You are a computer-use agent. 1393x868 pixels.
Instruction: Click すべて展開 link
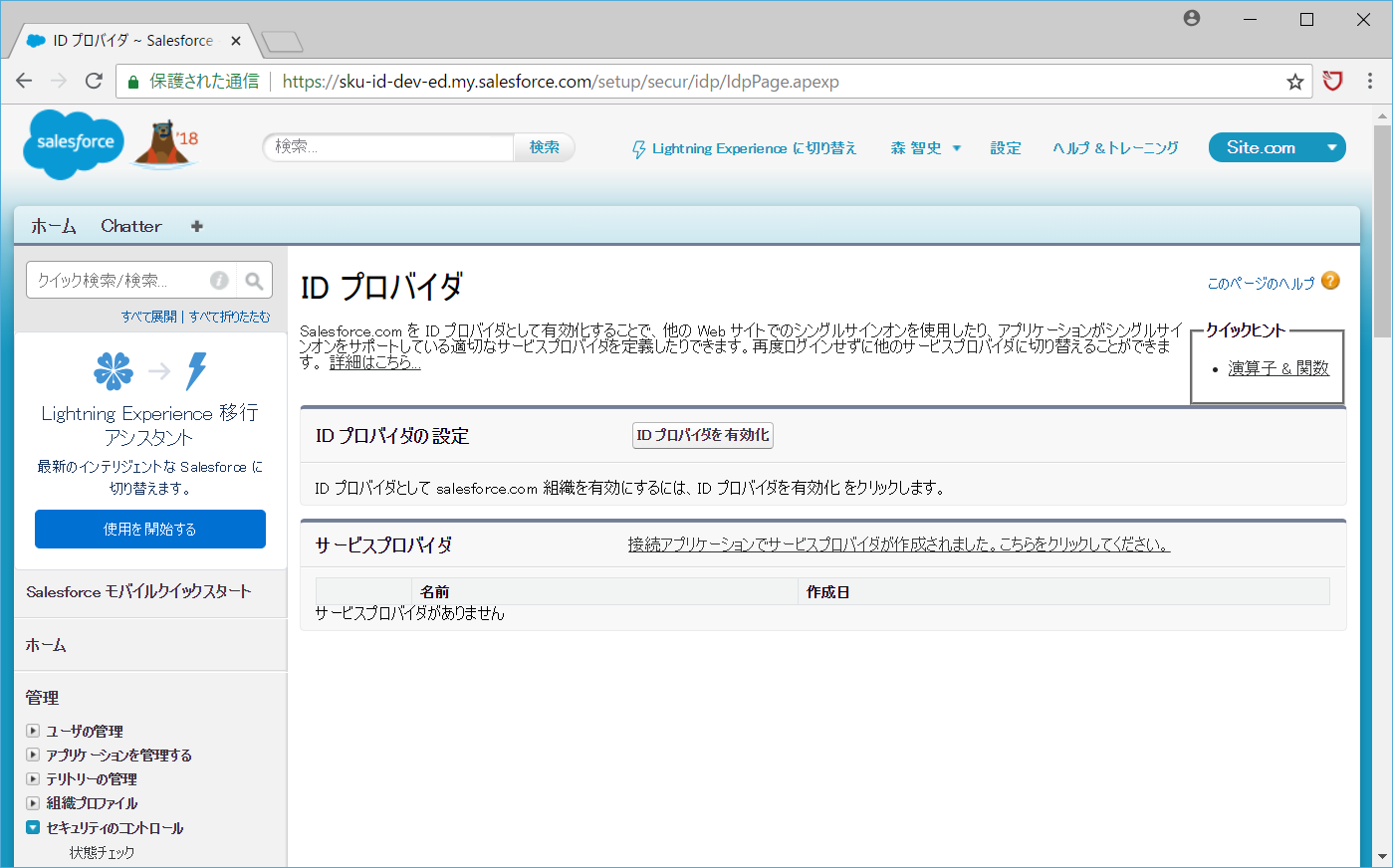click(x=149, y=317)
